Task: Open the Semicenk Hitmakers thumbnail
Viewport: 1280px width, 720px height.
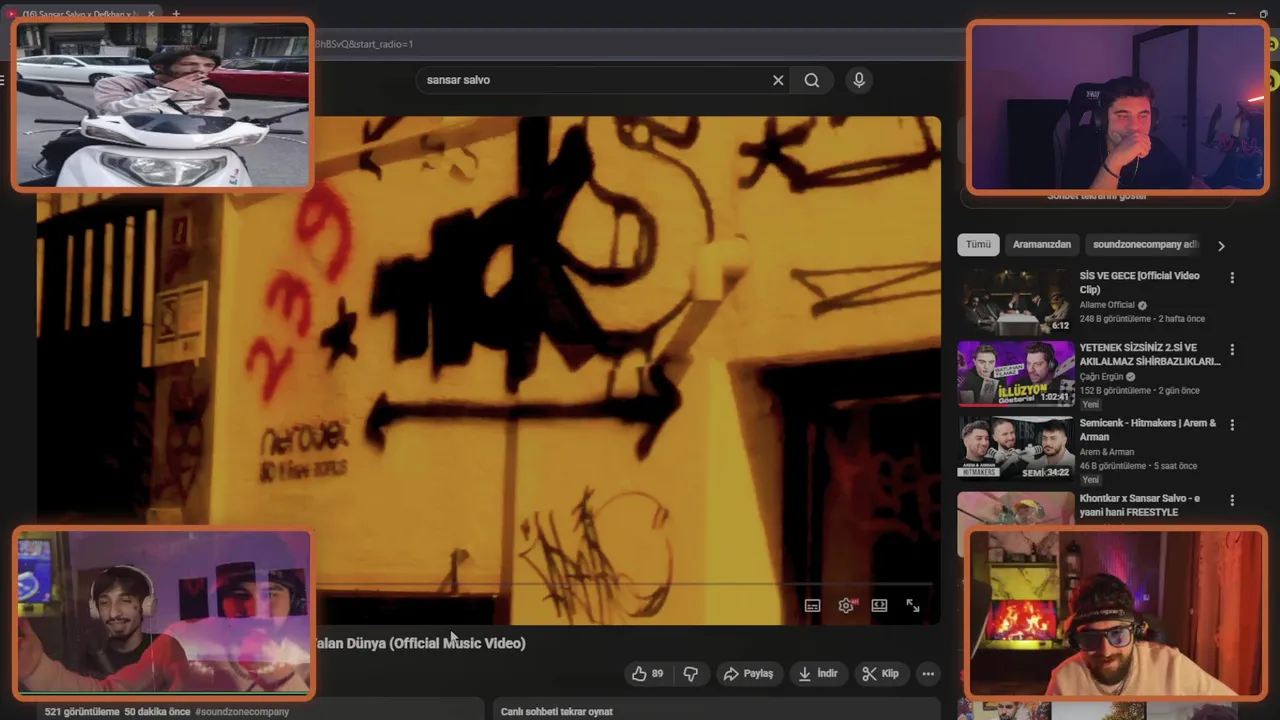Action: click(x=1016, y=448)
